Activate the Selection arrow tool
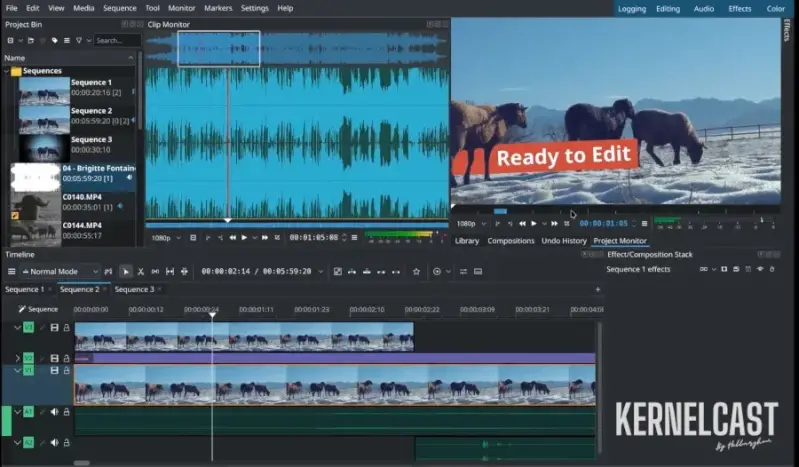 125,271
